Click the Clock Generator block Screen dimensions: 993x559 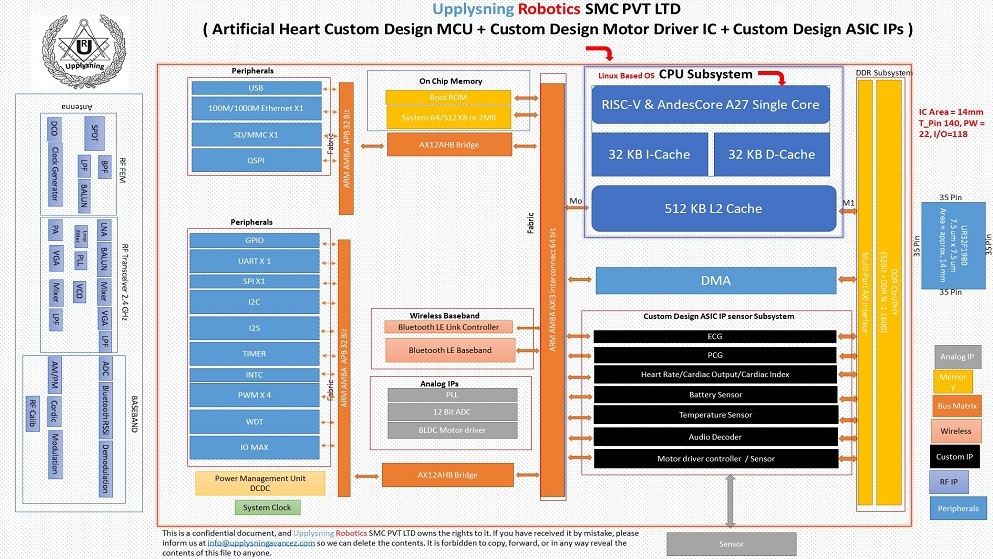tap(54, 174)
